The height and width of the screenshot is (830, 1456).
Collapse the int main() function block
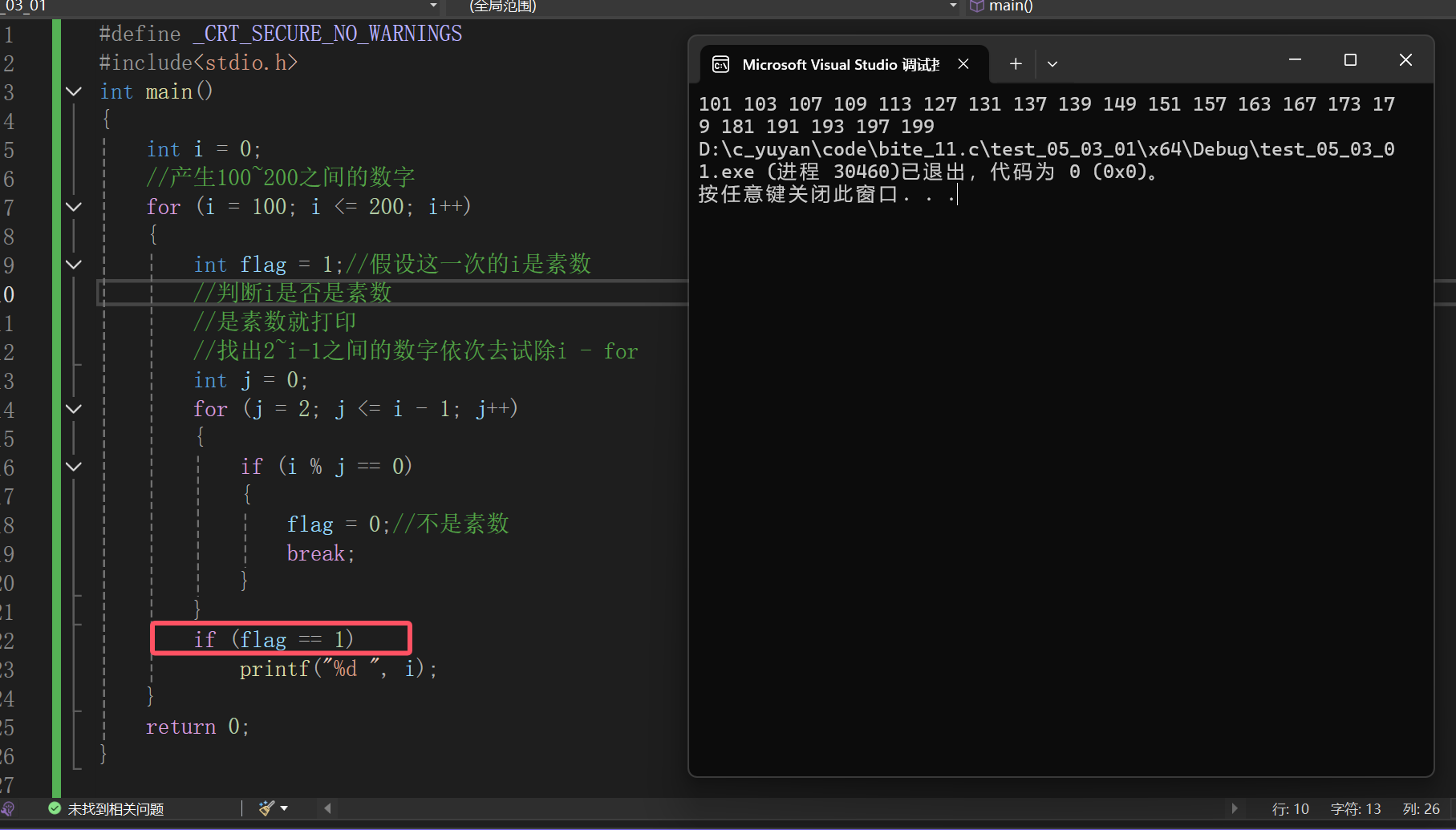click(74, 91)
